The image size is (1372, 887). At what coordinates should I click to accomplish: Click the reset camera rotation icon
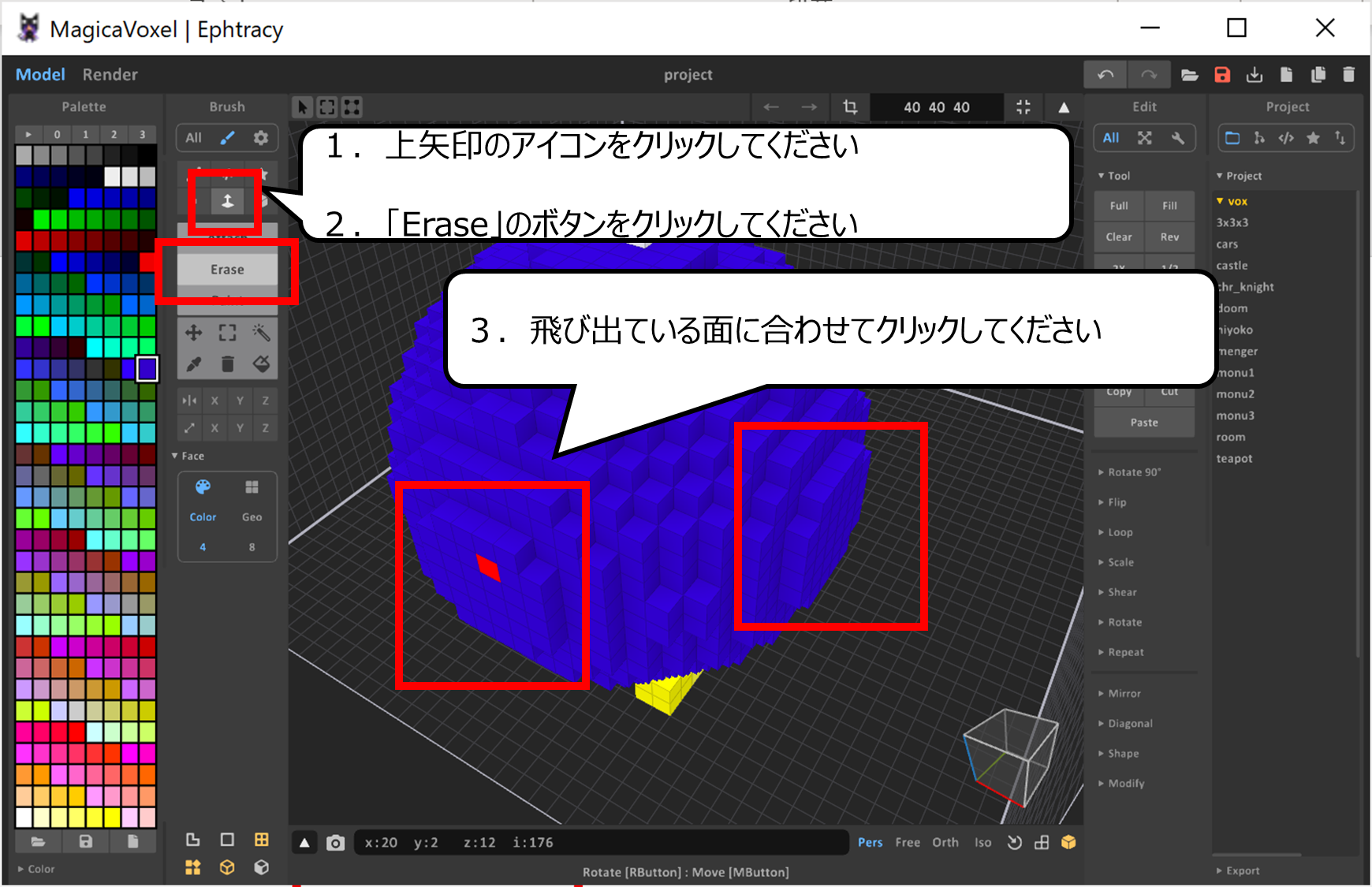coord(1015,843)
